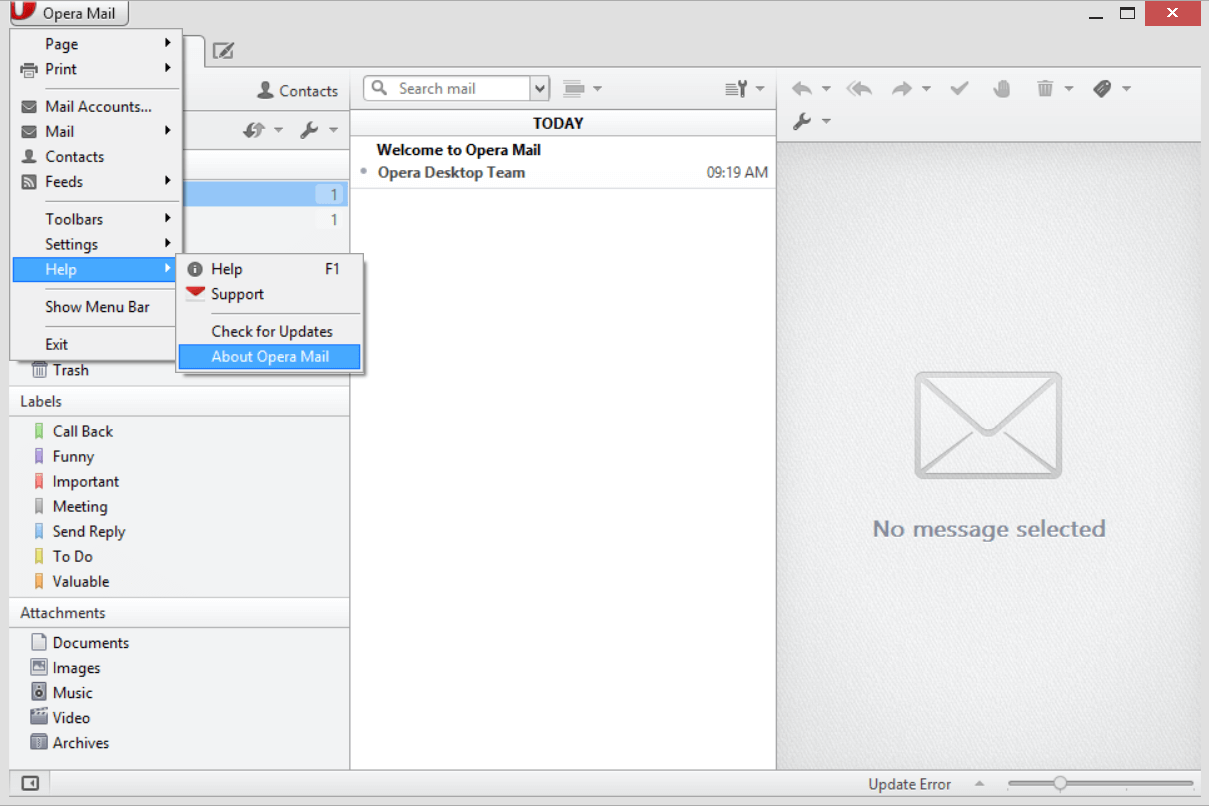Viewport: 1209px width, 806px height.
Task: Select Check for Updates
Action: tap(269, 331)
